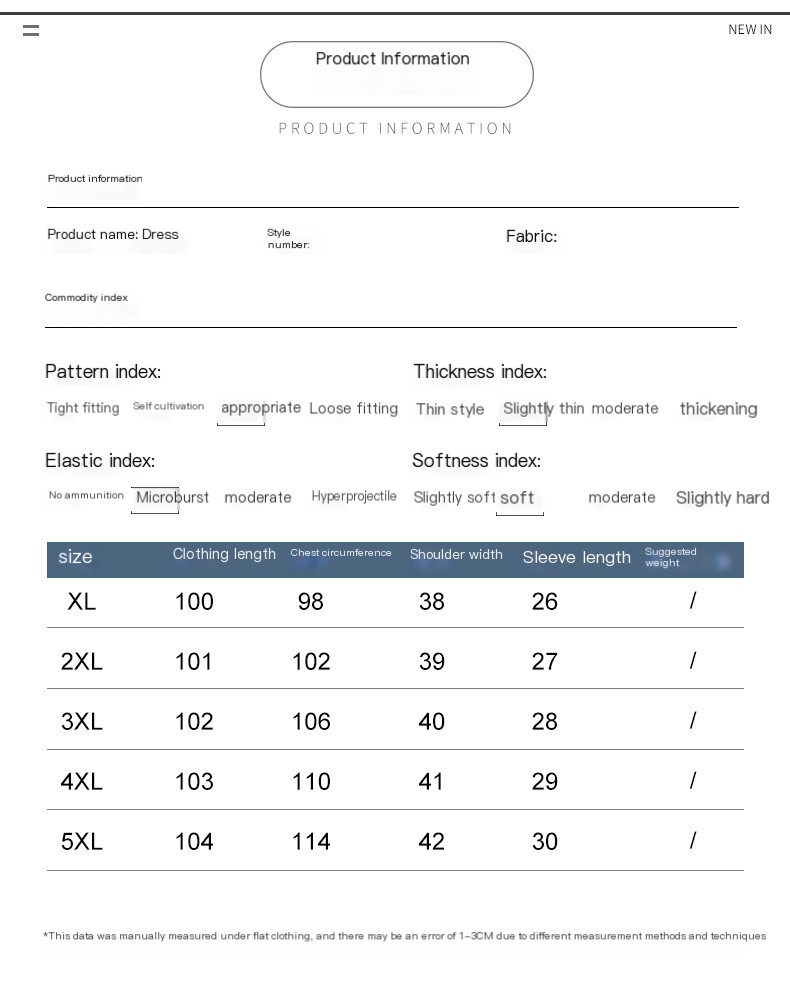Viewport: 790px width, 985px height.
Task: Select the 'soft' softness option
Action: click(x=517, y=498)
